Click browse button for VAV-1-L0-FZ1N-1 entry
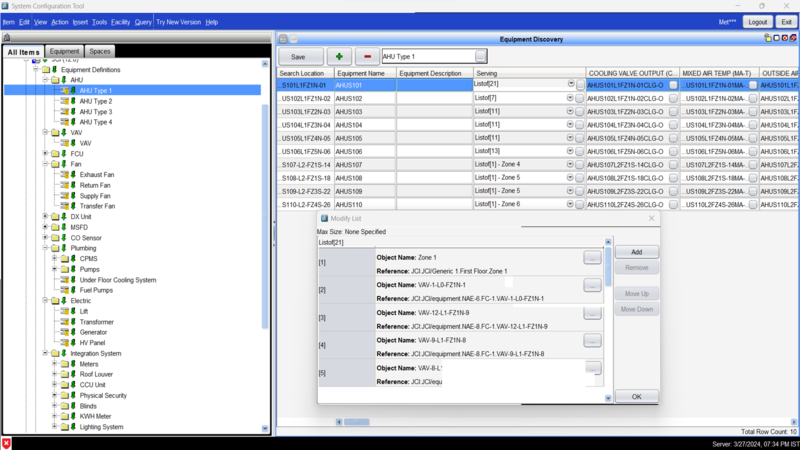Viewport: 800px width, 450px height. tap(592, 285)
